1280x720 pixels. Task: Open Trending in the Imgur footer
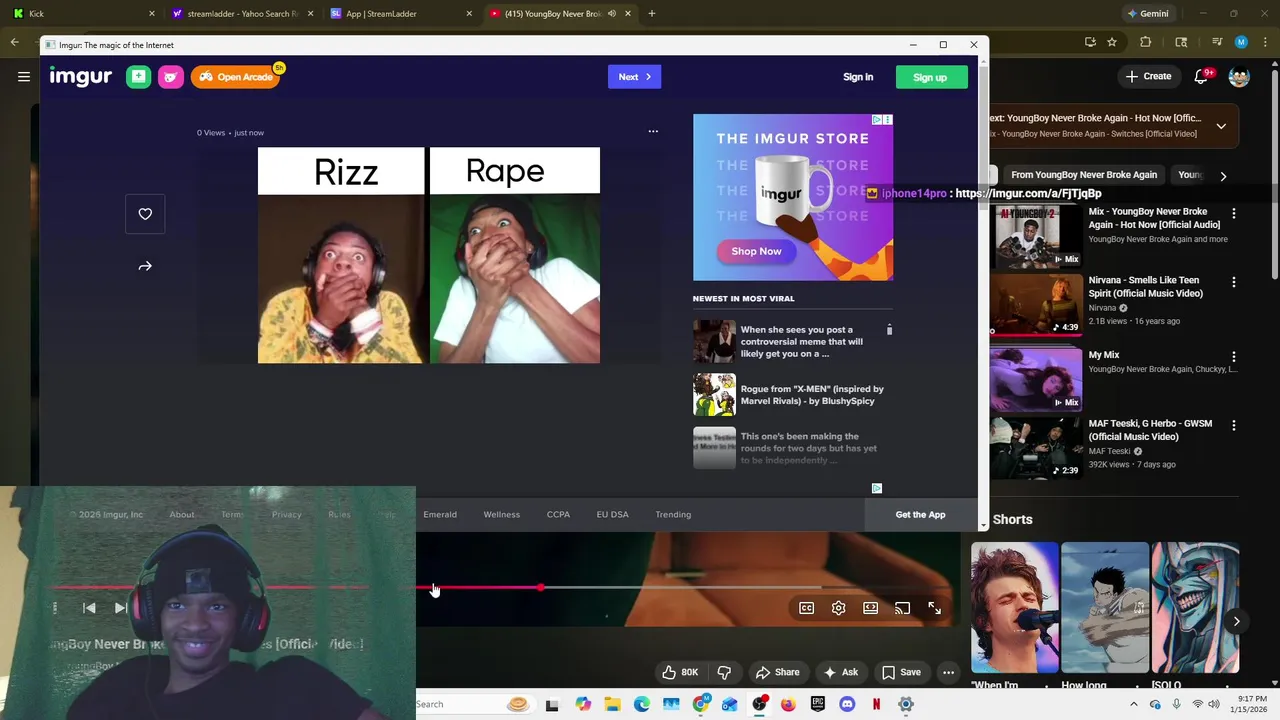[x=673, y=514]
